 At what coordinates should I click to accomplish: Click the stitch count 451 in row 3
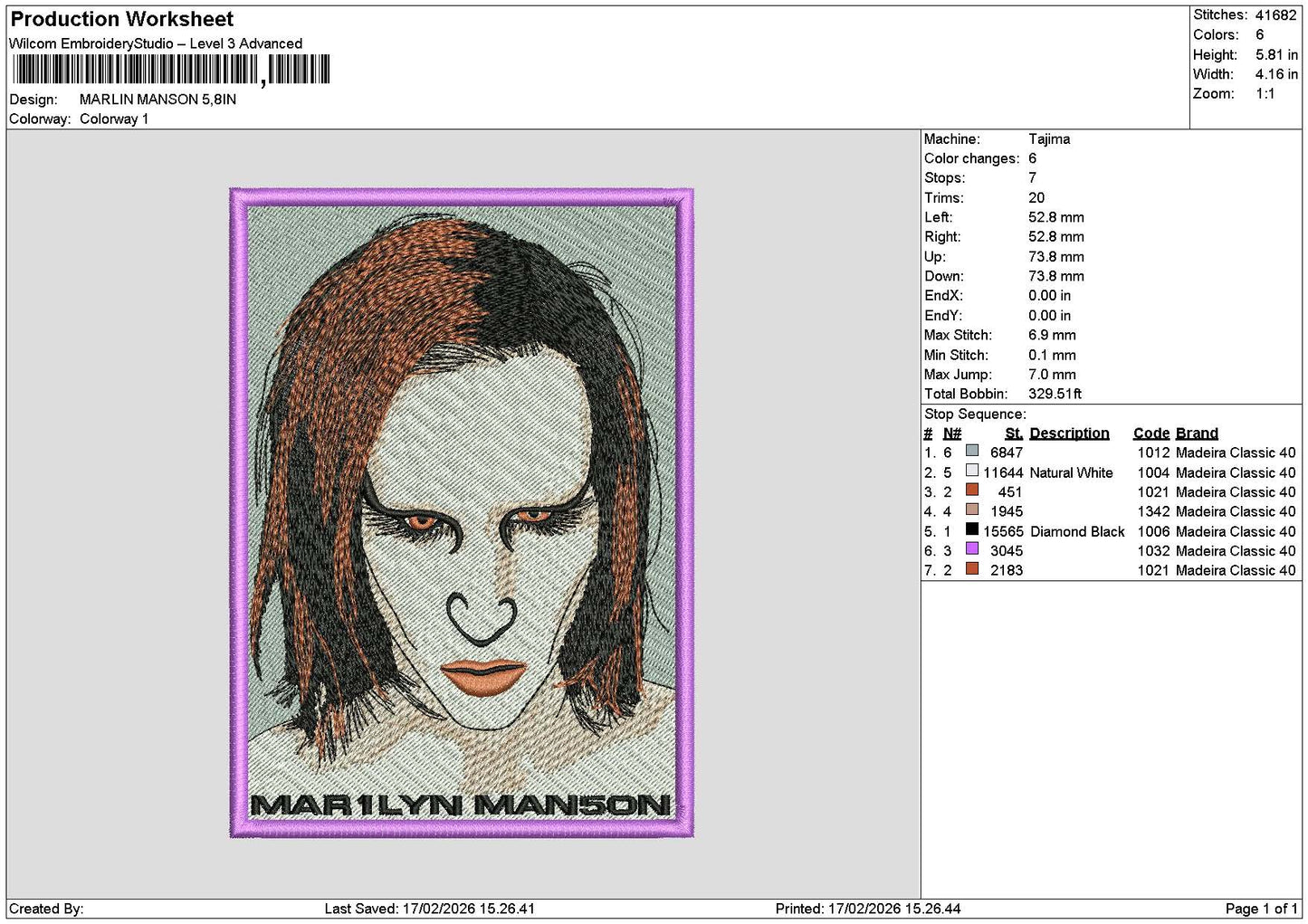point(1010,492)
